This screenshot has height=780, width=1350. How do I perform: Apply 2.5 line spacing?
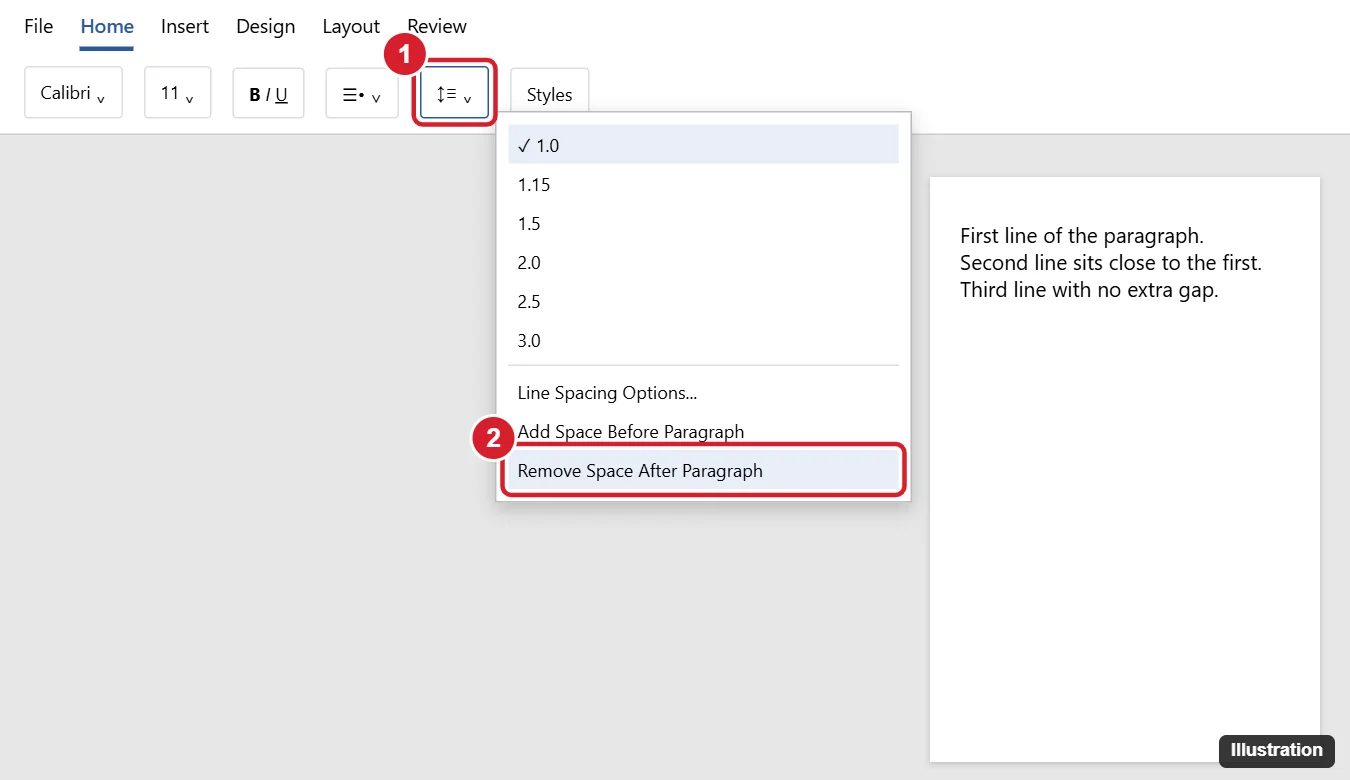coord(703,301)
